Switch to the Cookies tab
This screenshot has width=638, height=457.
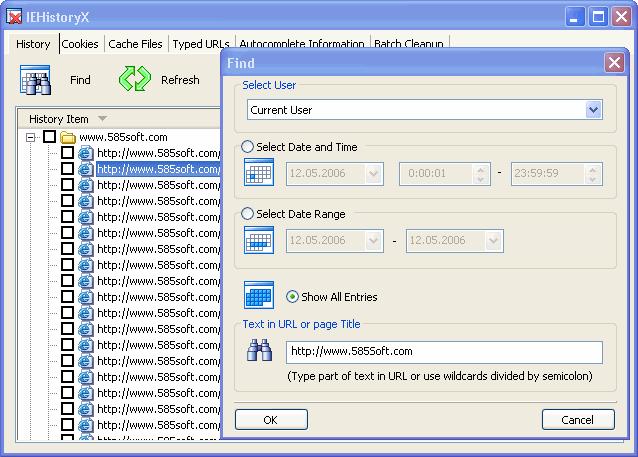(x=80, y=44)
